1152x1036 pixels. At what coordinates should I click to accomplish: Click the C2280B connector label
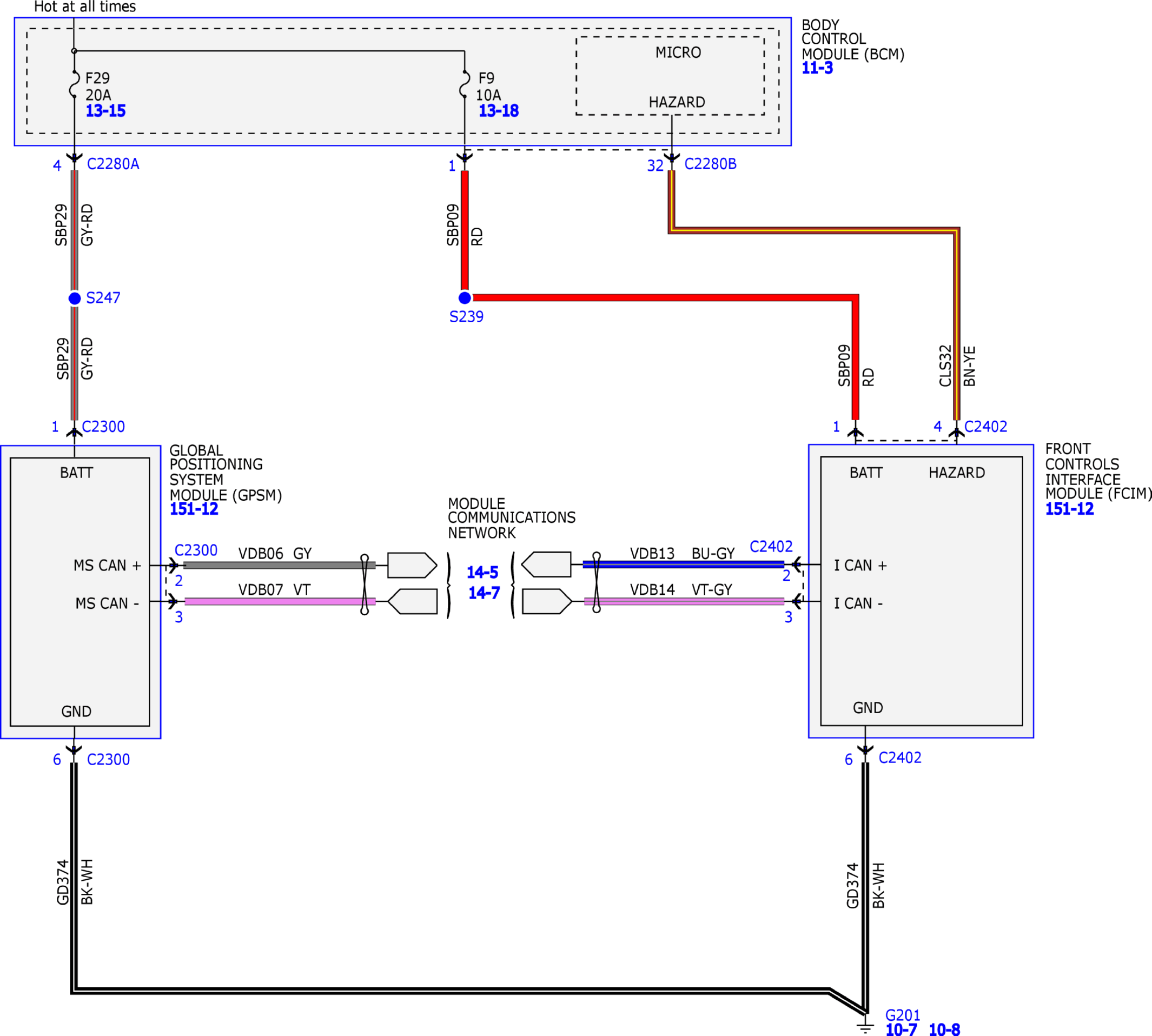pyautogui.click(x=710, y=164)
